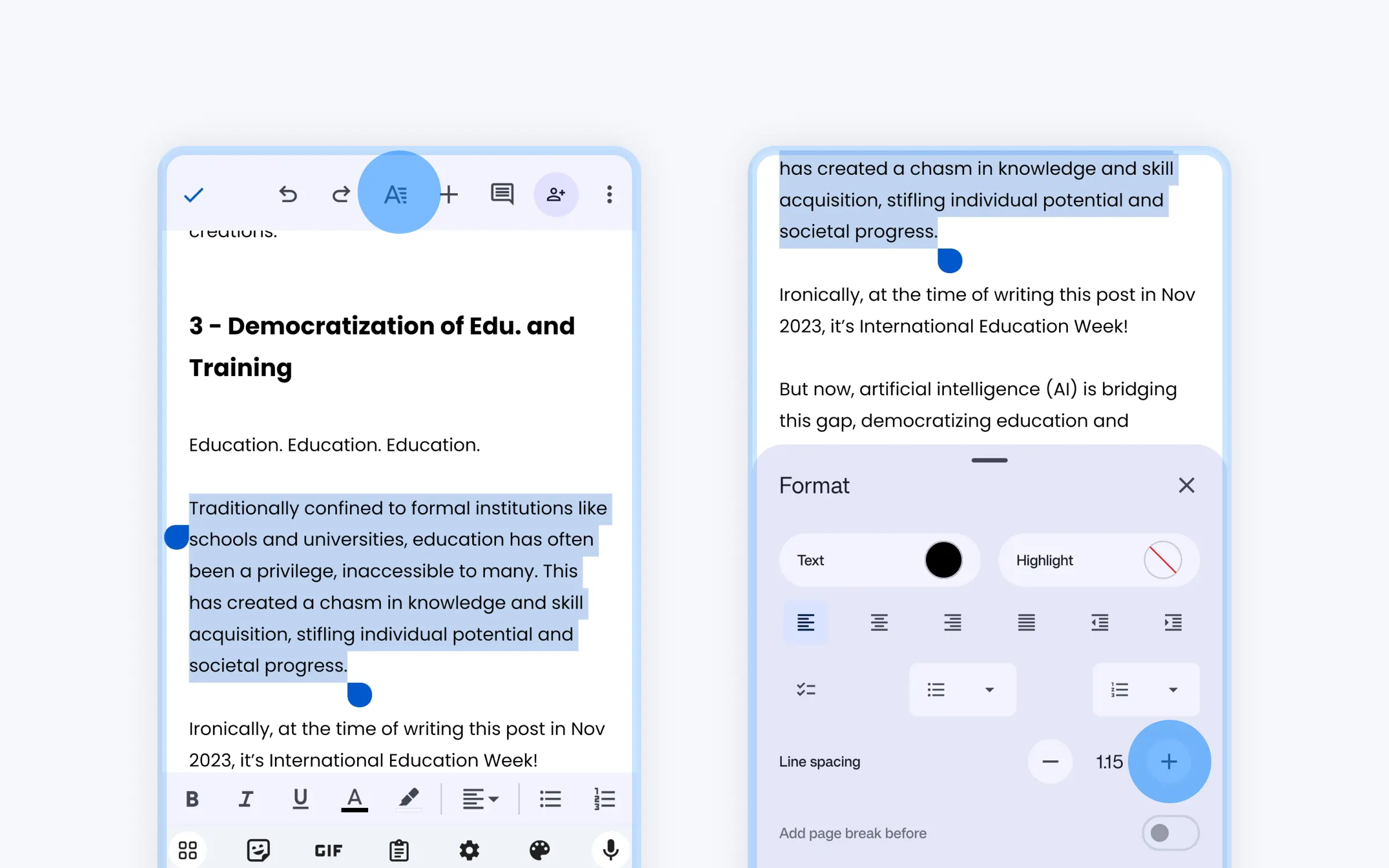Click the bold formatting icon
This screenshot has height=868, width=1389.
tap(193, 798)
